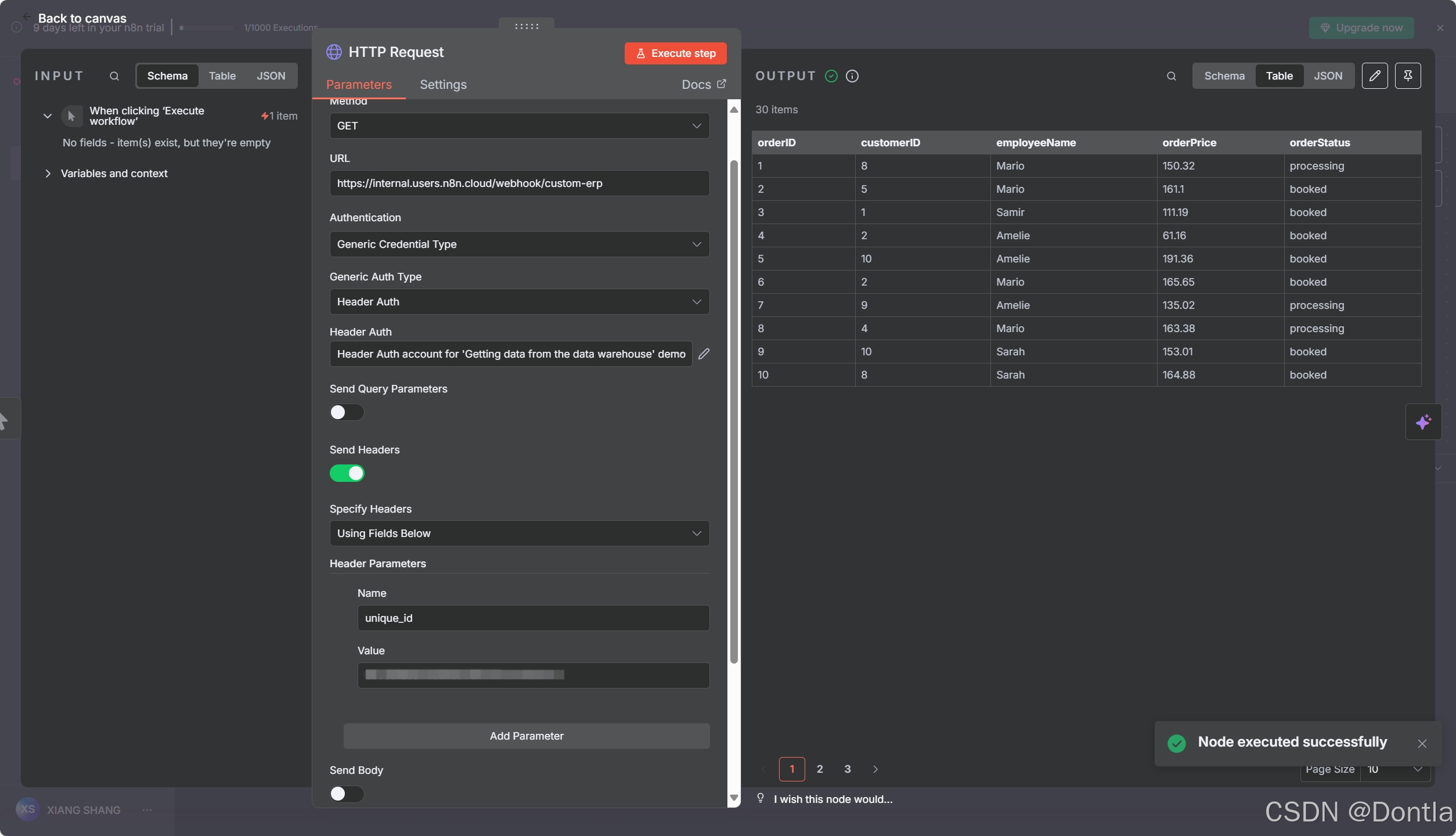The width and height of the screenshot is (1456, 836).
Task: Click the parameters panel scrollbar thumb
Action: 734,412
